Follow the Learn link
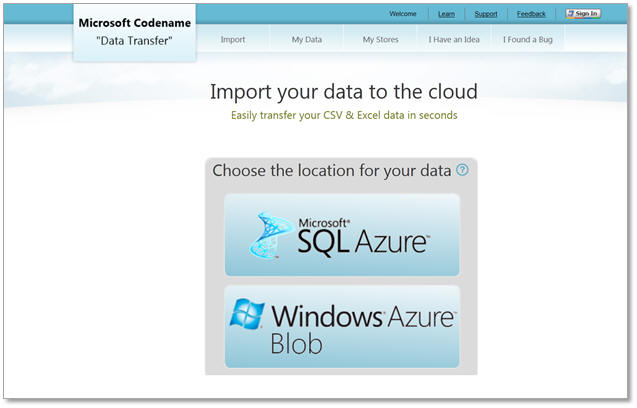This screenshot has height=408, width=637. point(446,14)
